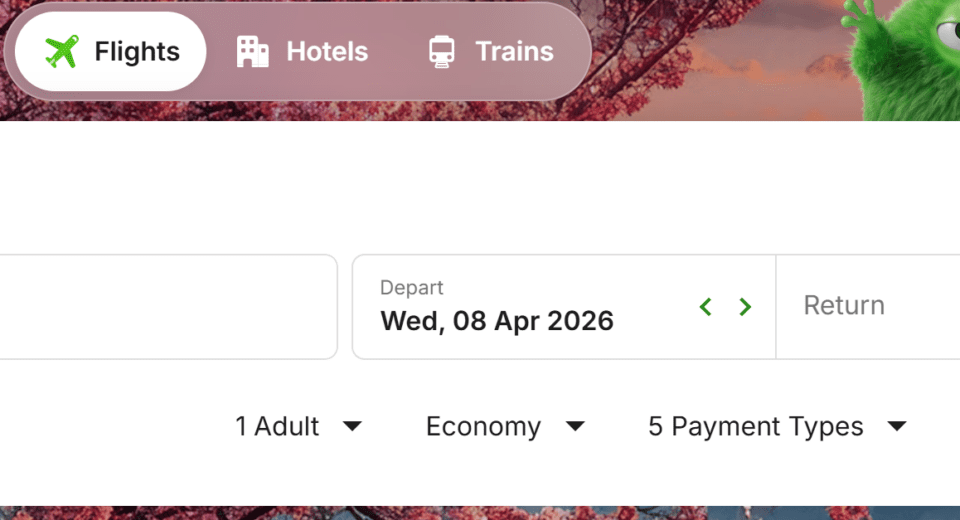The height and width of the screenshot is (520, 960).
Task: Click the hotel building icon
Action: (x=253, y=52)
